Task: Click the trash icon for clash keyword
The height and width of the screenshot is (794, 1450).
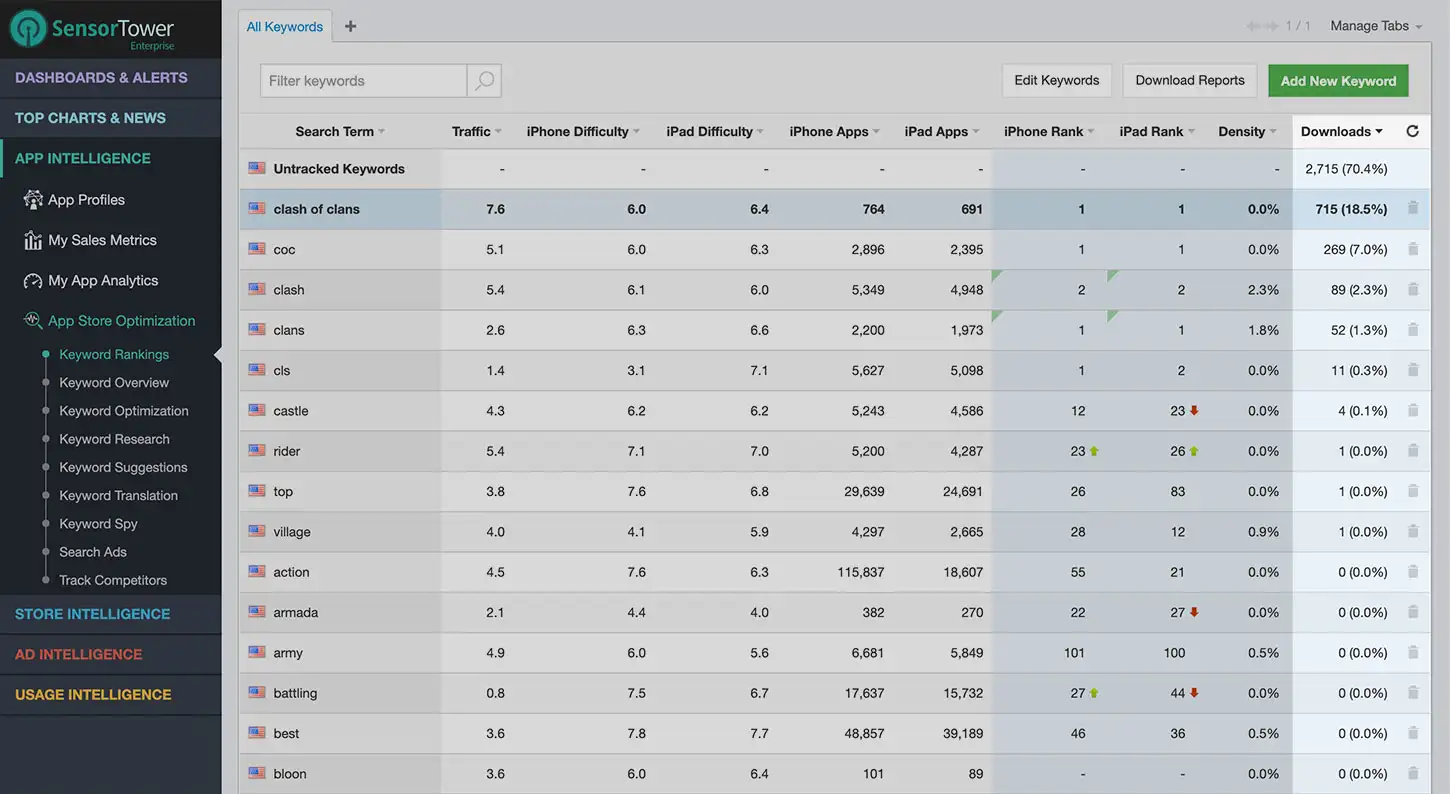Action: (1413, 289)
